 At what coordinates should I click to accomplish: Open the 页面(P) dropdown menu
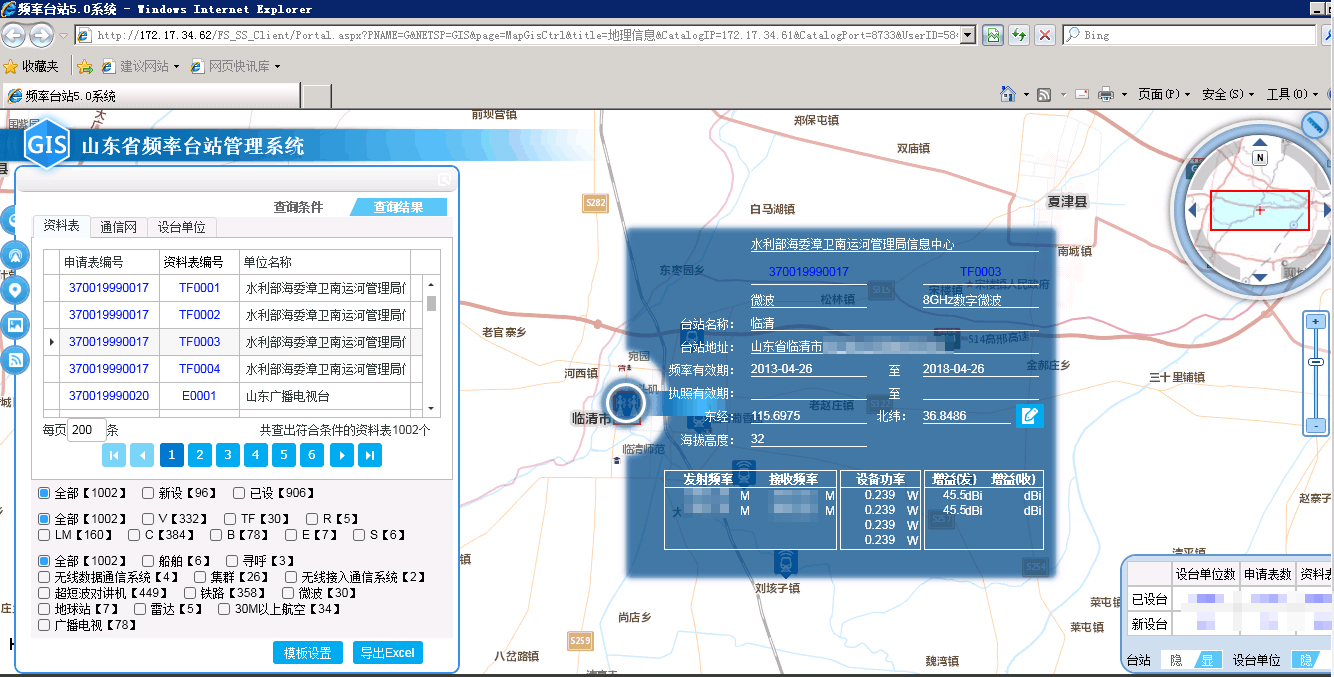[x=1163, y=94]
